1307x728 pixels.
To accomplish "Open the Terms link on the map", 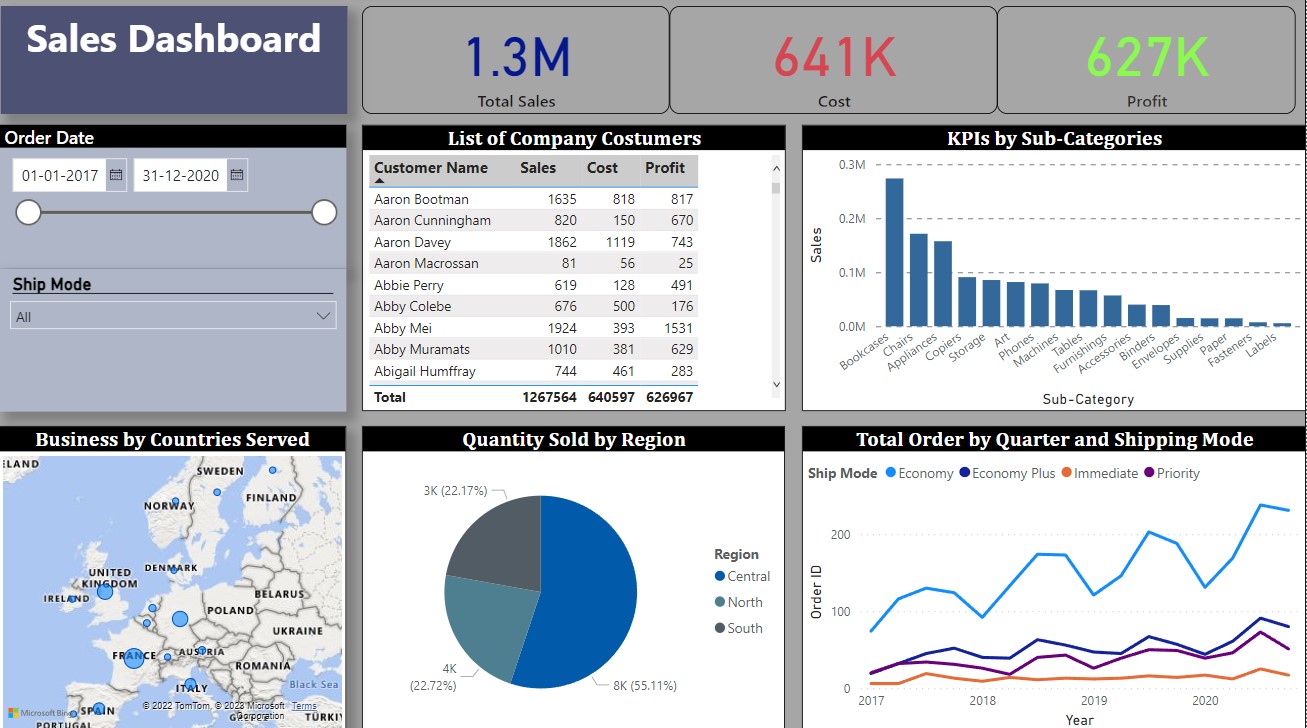I will click(304, 706).
